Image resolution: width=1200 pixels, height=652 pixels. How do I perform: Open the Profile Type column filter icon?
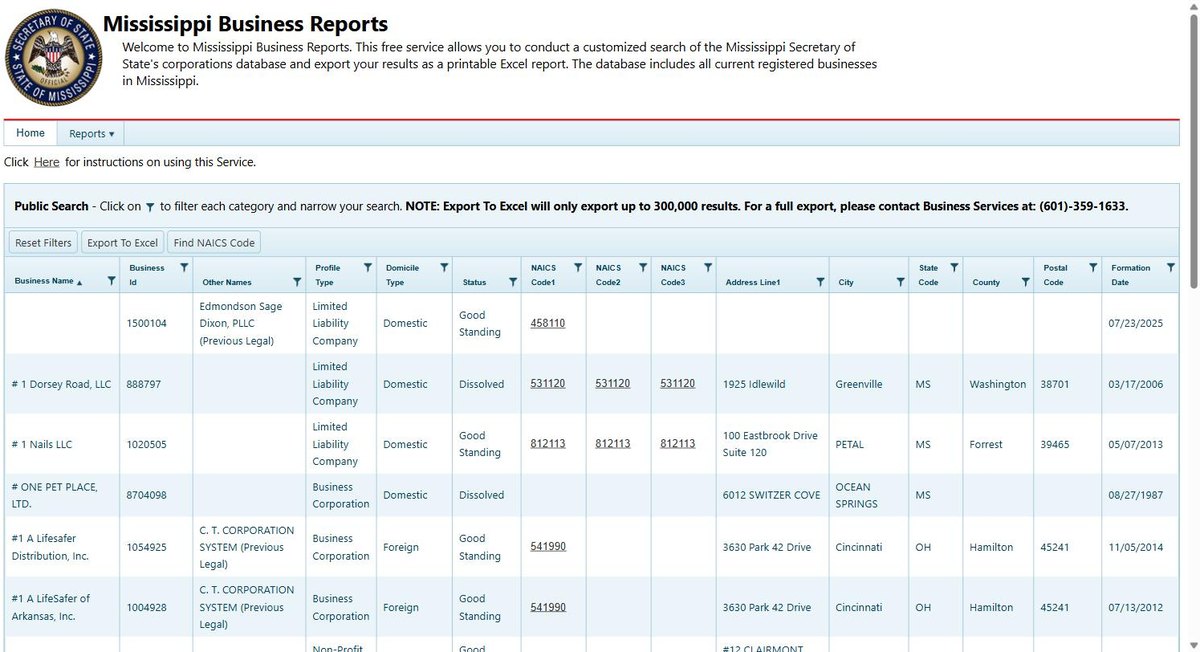point(367,268)
